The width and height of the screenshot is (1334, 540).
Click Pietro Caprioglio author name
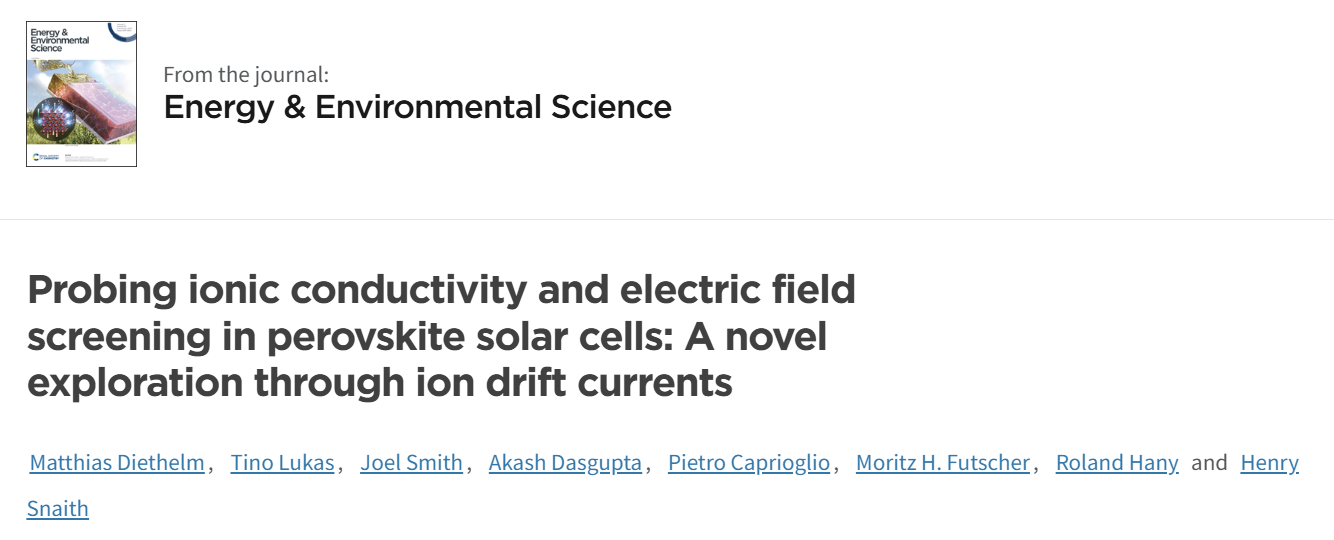[749, 462]
